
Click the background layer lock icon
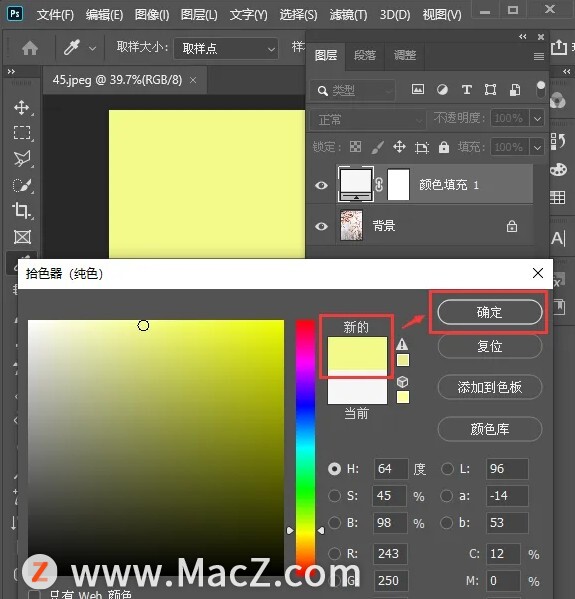pos(512,226)
